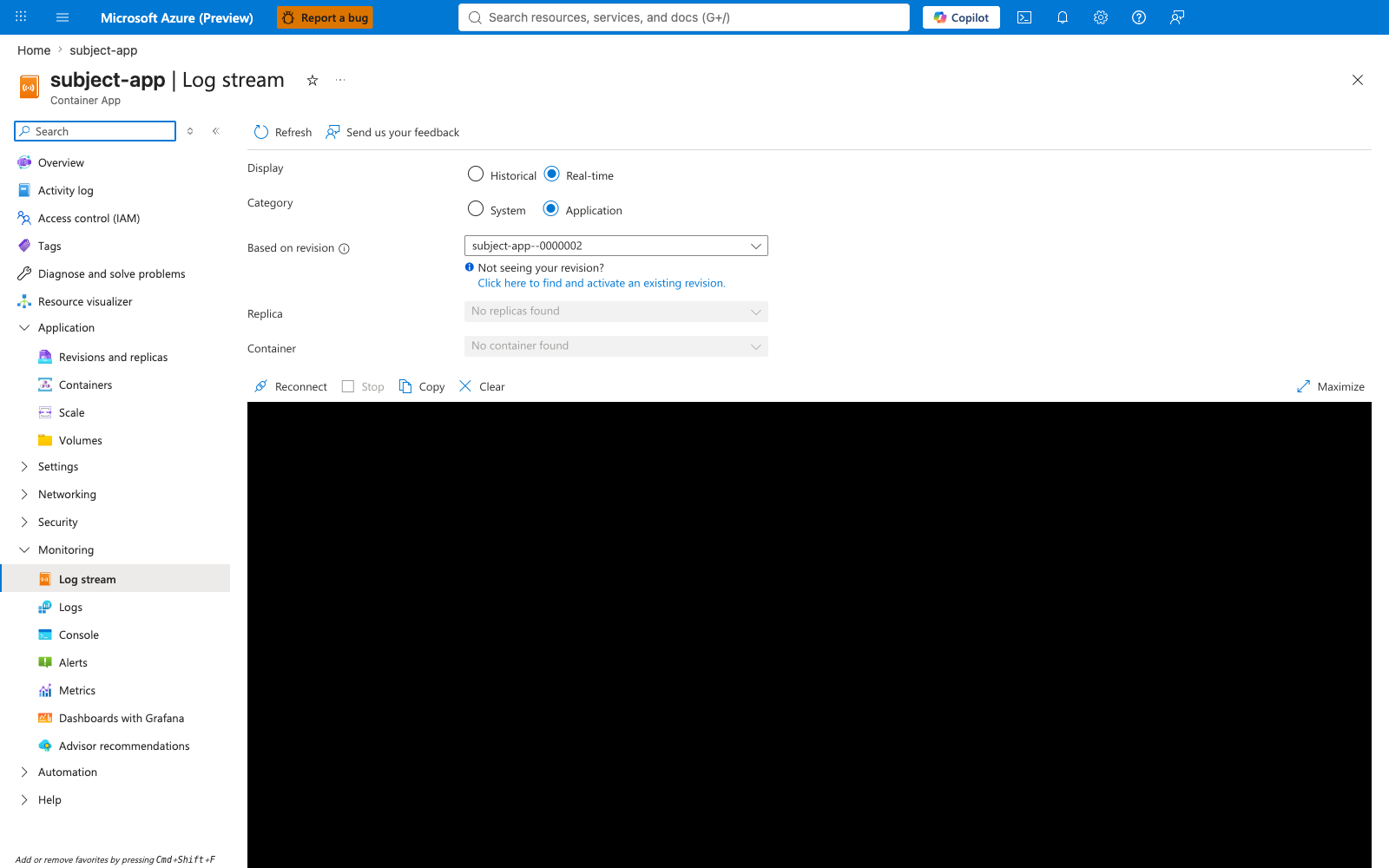Open the feedback icon in the top bar

point(1177,17)
